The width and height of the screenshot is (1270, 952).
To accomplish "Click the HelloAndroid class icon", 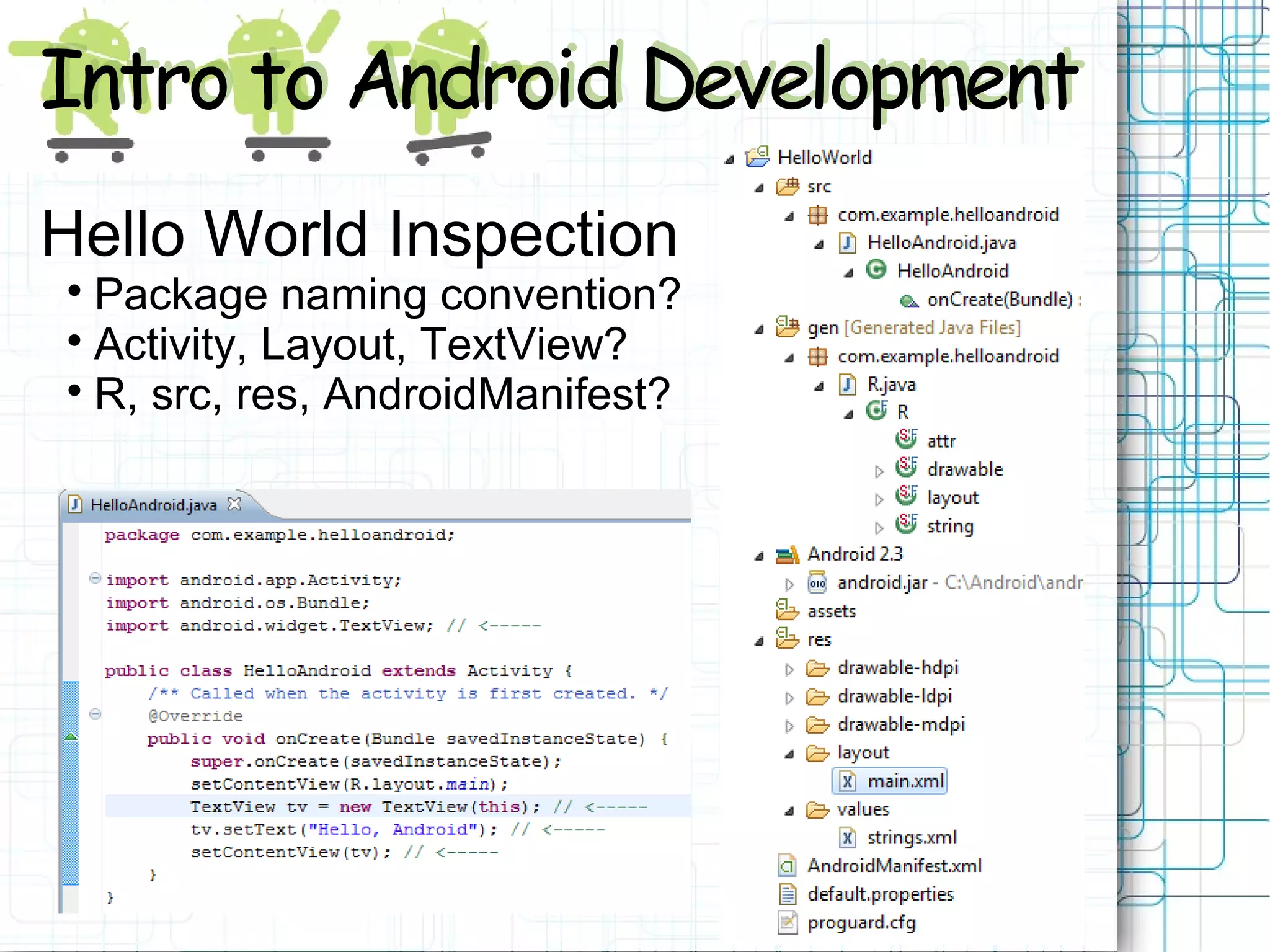I will pos(876,270).
